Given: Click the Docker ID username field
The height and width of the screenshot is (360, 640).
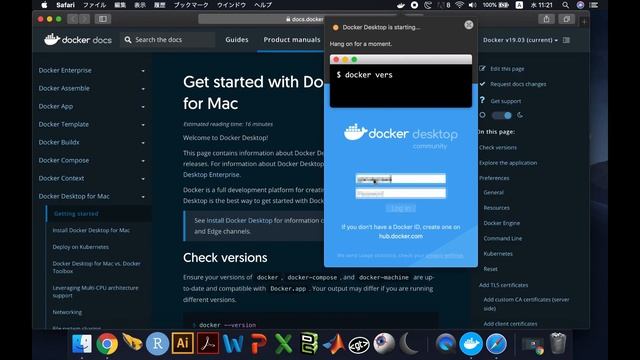Looking at the screenshot, I should pos(400,179).
